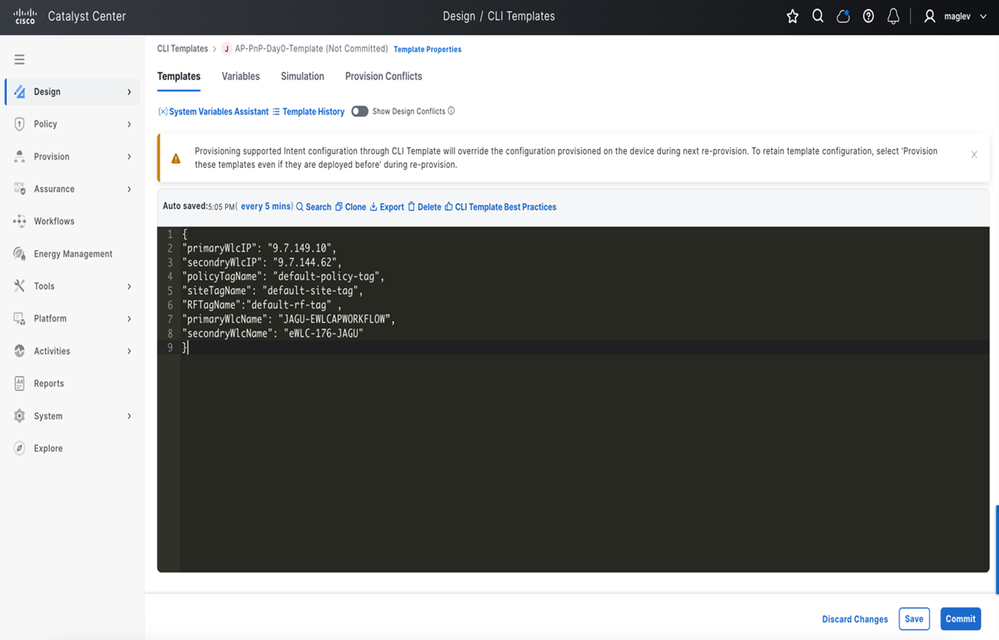
Task: Click the page vertical scrollbar thumb
Action: (x=996, y=549)
